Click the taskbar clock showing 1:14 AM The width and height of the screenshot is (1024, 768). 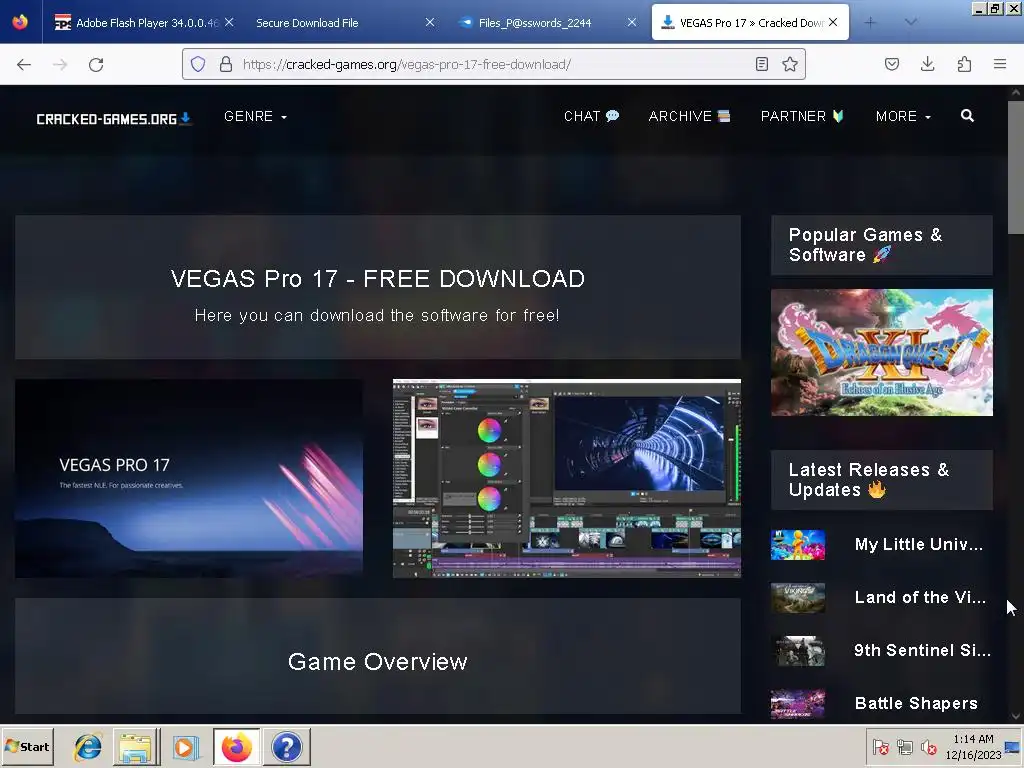click(x=973, y=746)
